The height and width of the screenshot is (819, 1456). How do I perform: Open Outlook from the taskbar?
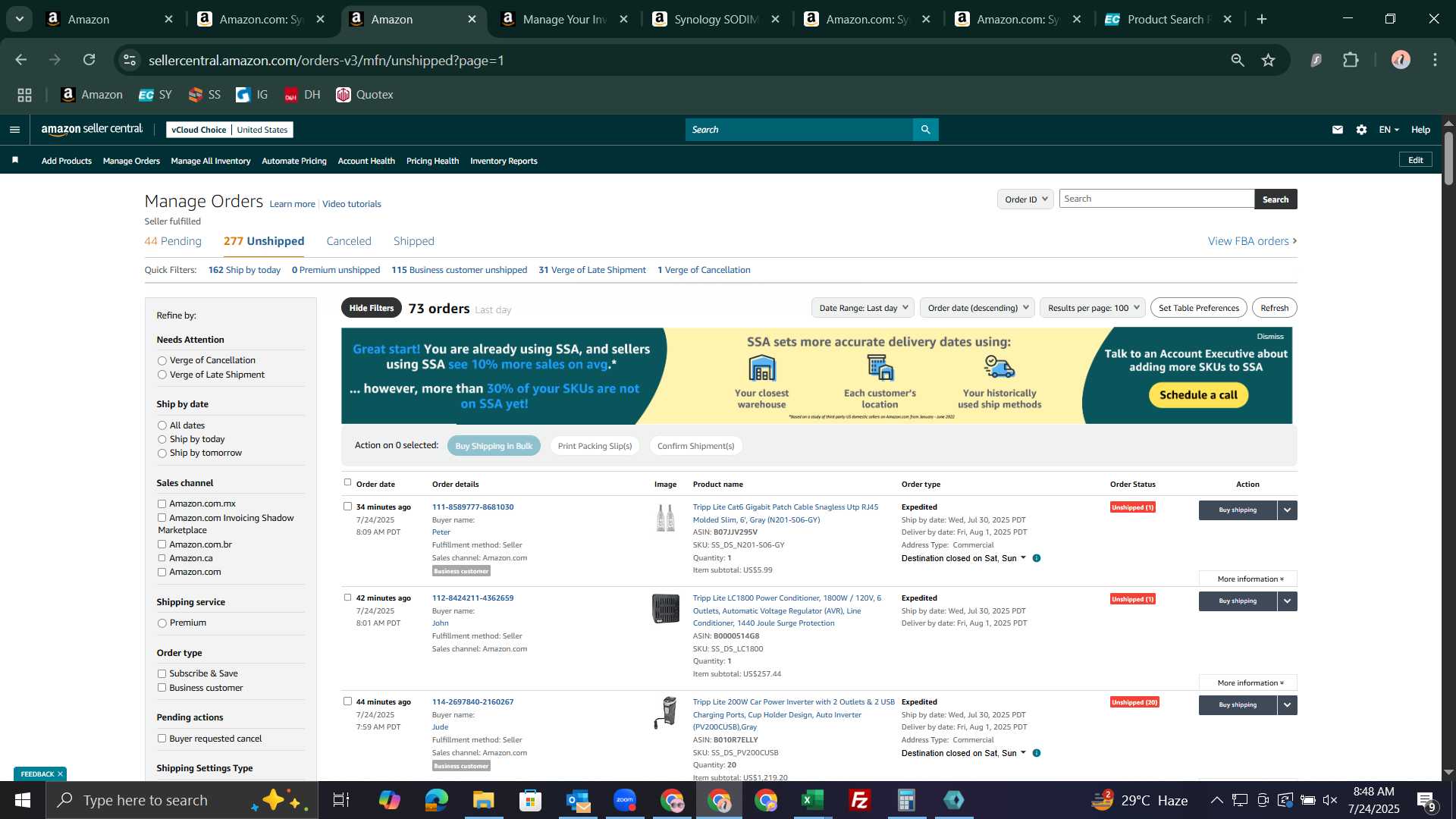(578, 800)
